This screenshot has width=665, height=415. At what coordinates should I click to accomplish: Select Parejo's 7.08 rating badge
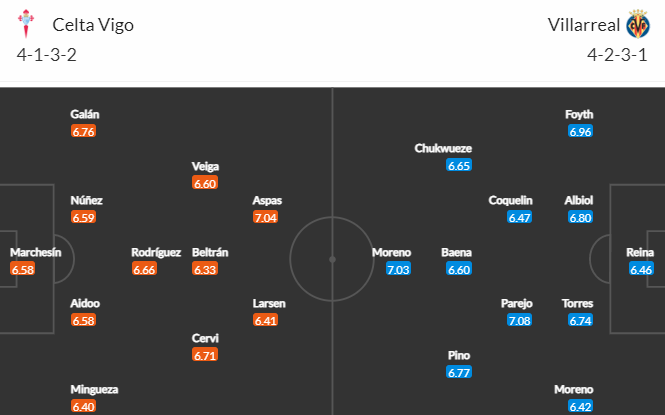pyautogui.click(x=520, y=320)
